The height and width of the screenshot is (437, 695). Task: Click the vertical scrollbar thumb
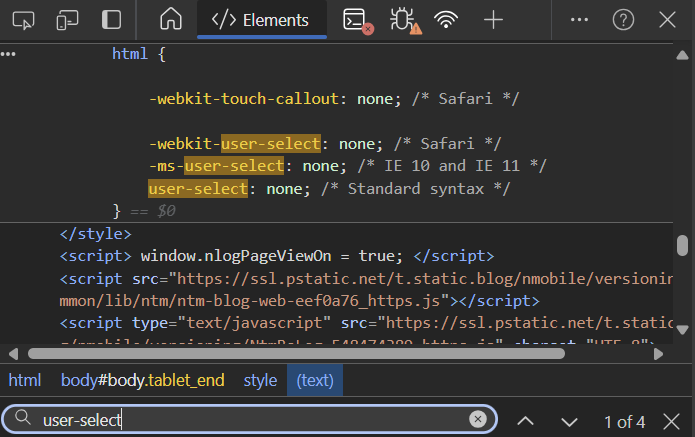[683, 246]
